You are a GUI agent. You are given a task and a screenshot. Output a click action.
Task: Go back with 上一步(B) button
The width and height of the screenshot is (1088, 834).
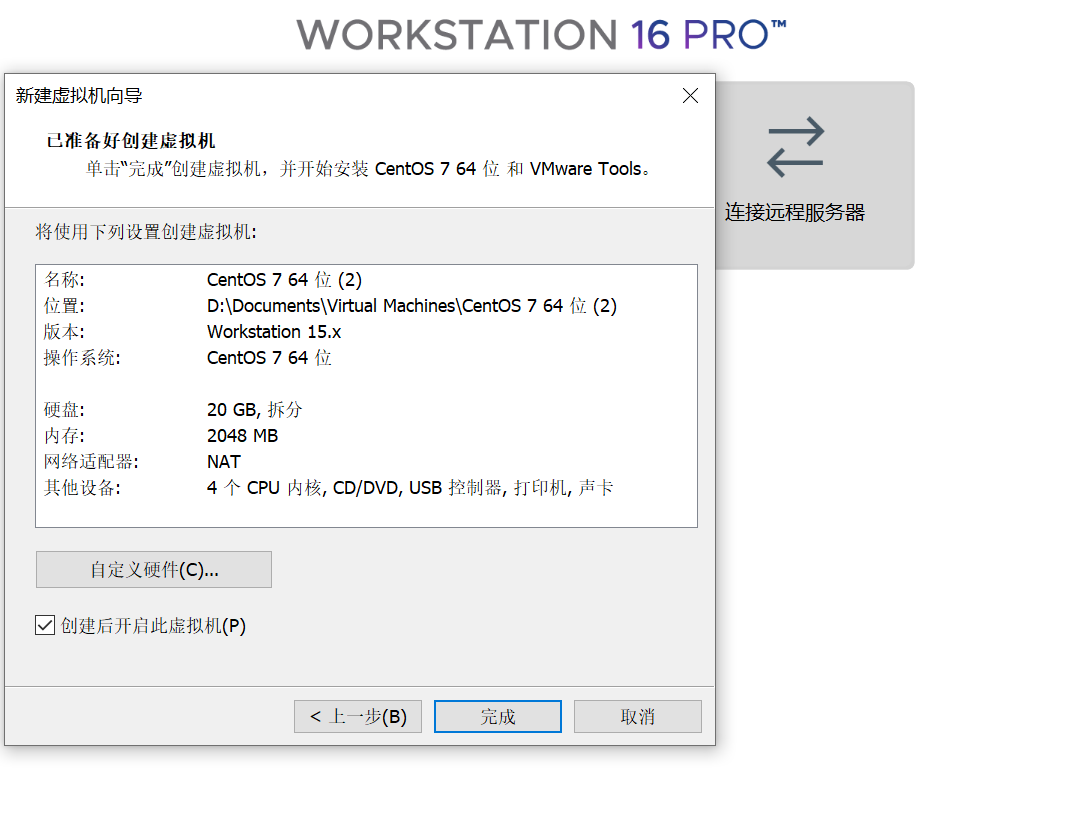click(358, 716)
